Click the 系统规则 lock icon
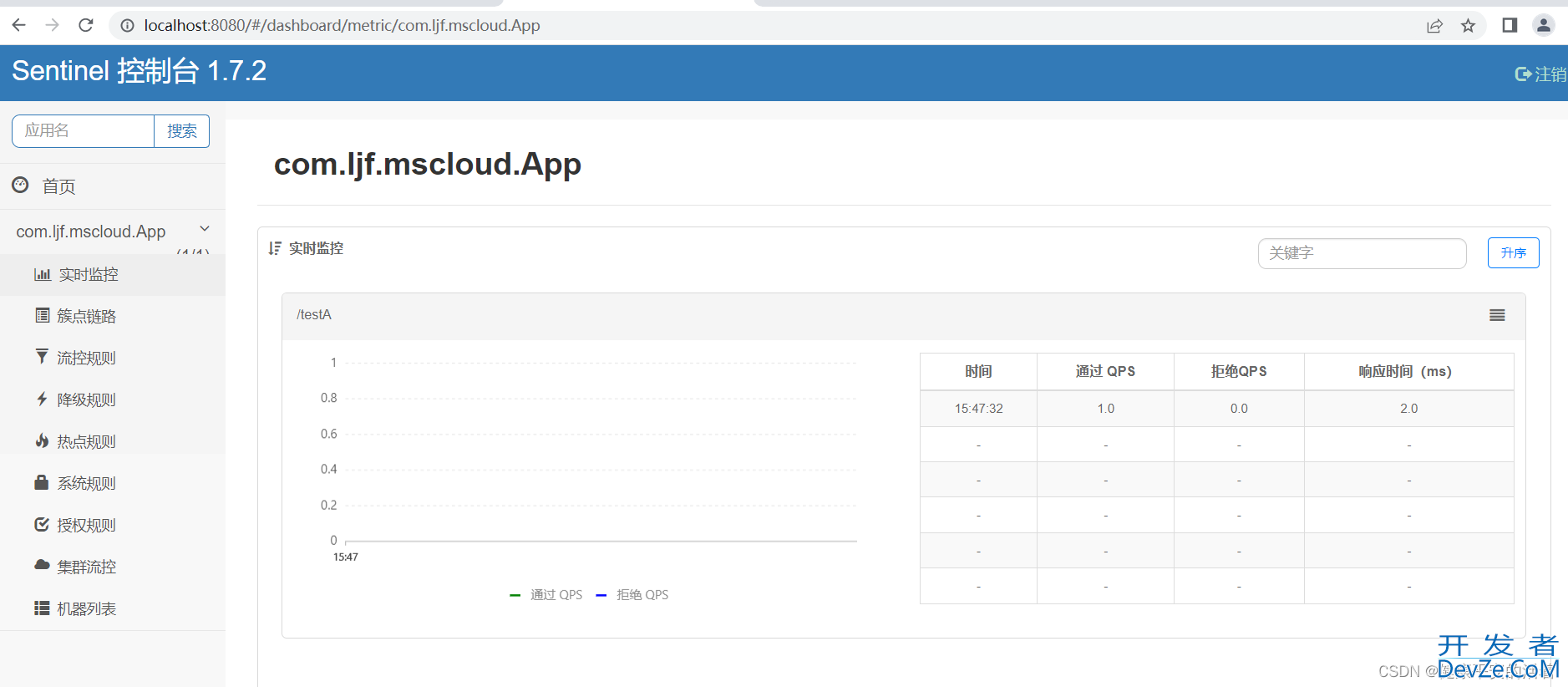 [x=42, y=482]
